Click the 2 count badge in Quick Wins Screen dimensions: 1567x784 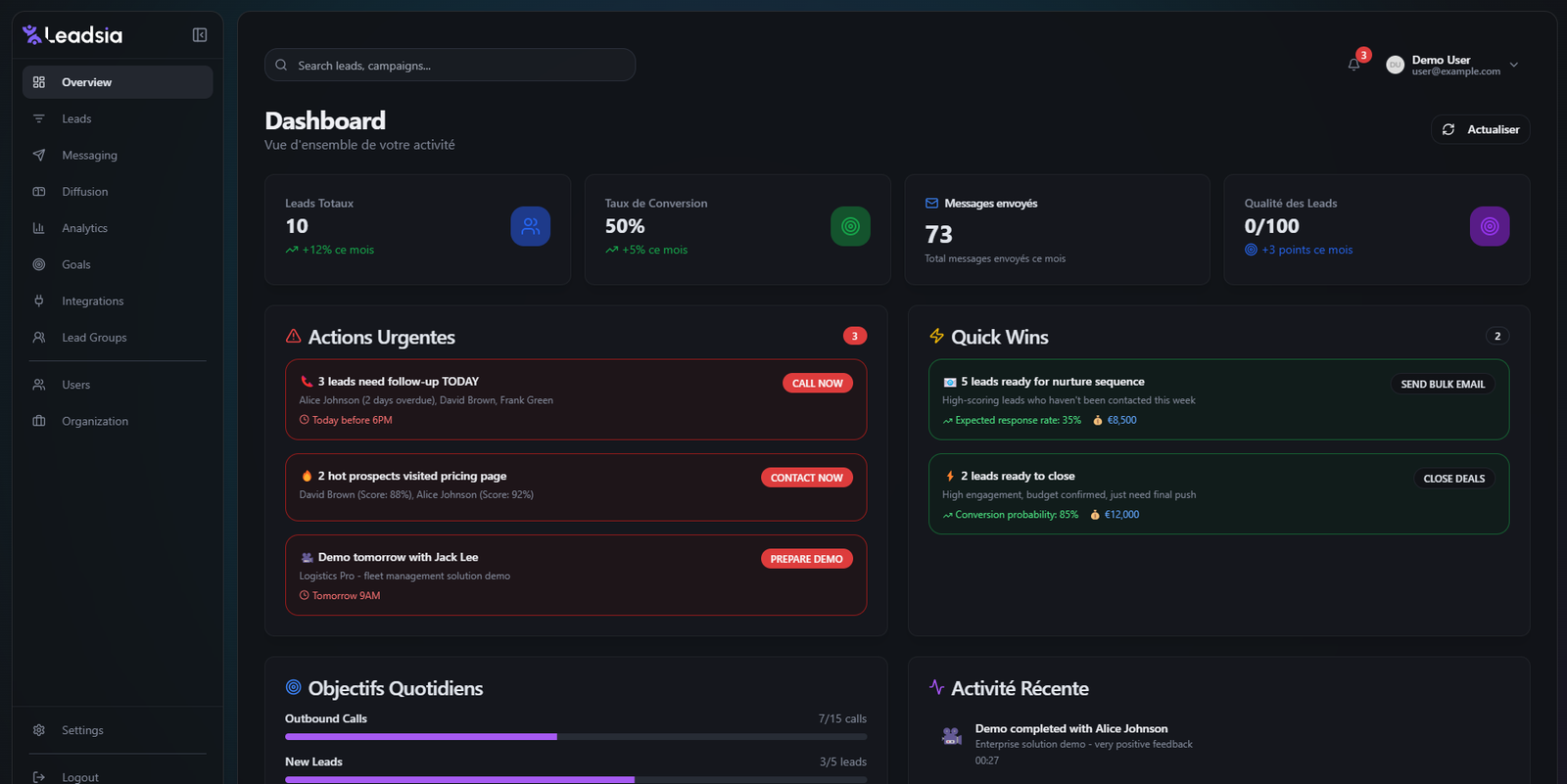1497,336
